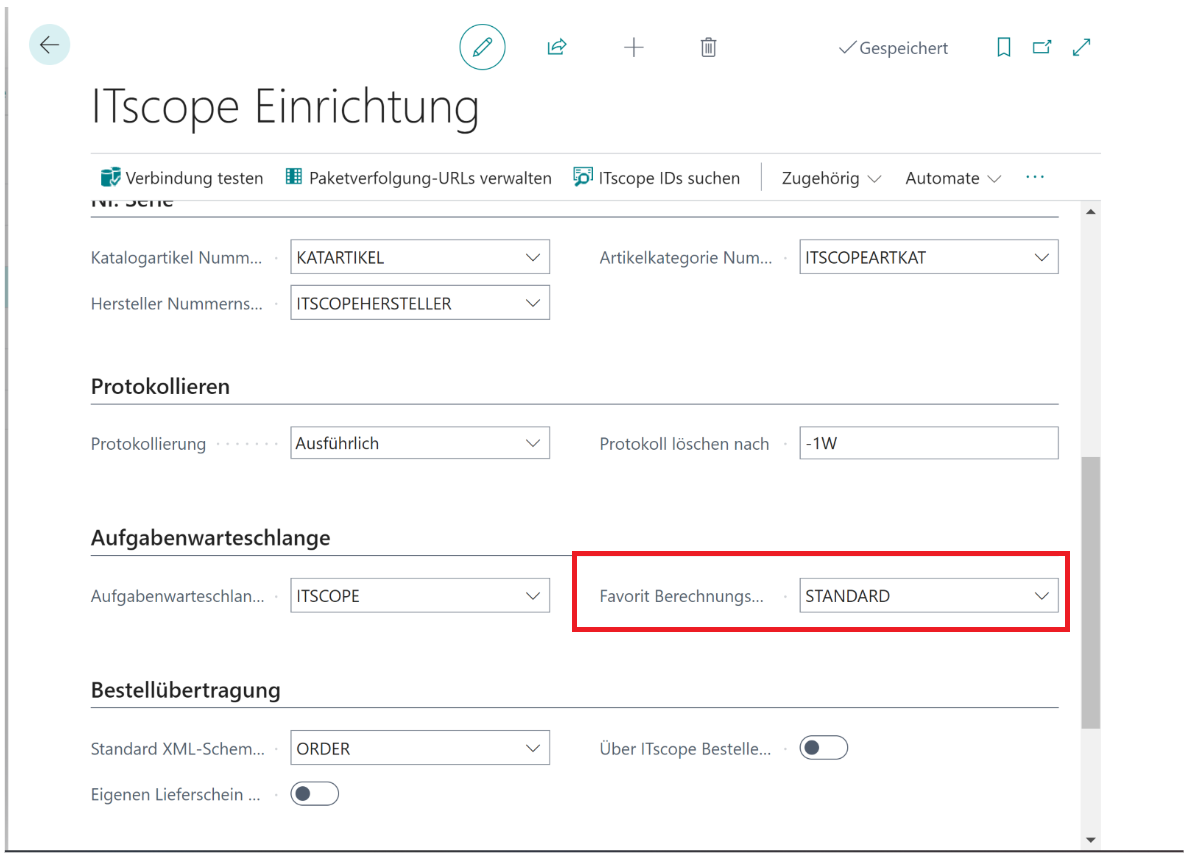1190x860 pixels.
Task: Click the back arrow to leave ITscope Einrichtung
Action: click(x=49, y=45)
